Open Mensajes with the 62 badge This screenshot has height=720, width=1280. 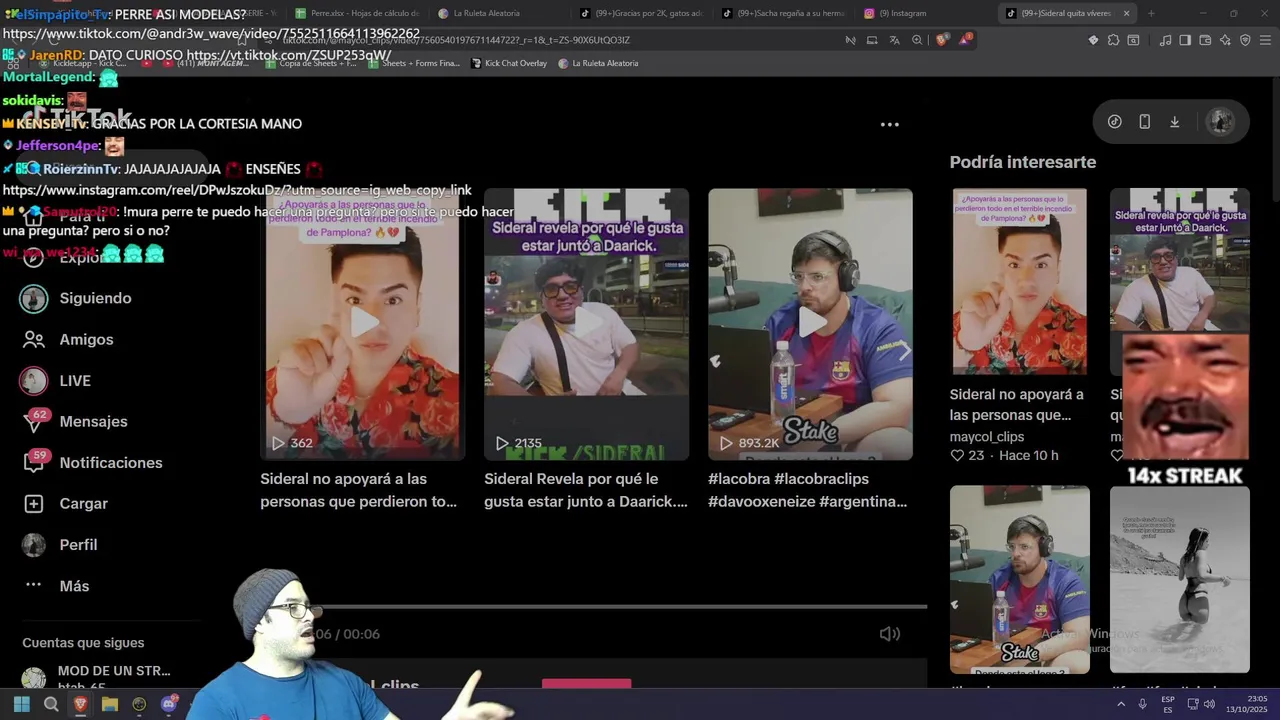(x=75, y=421)
